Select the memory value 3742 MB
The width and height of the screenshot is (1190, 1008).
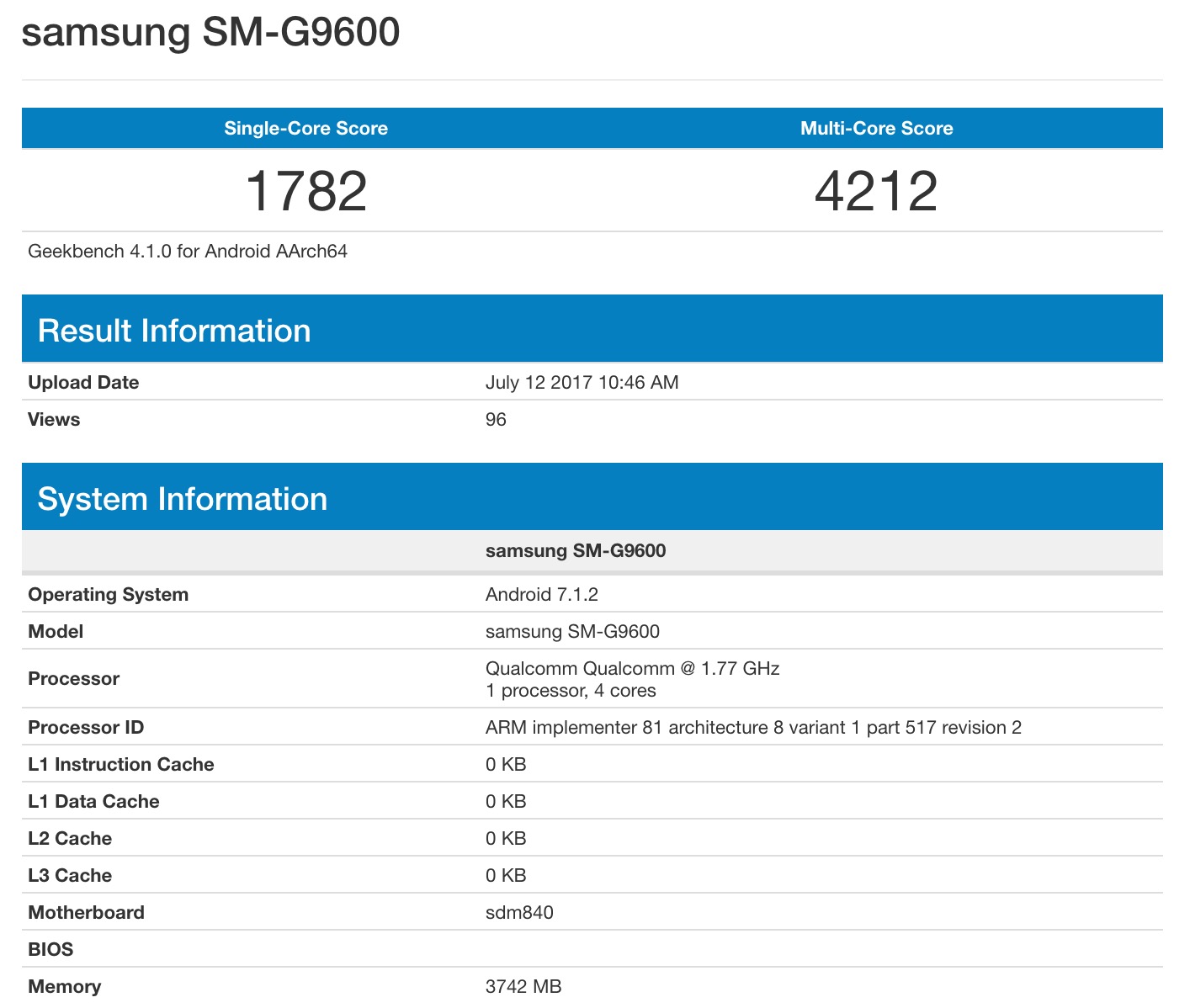tap(523, 987)
